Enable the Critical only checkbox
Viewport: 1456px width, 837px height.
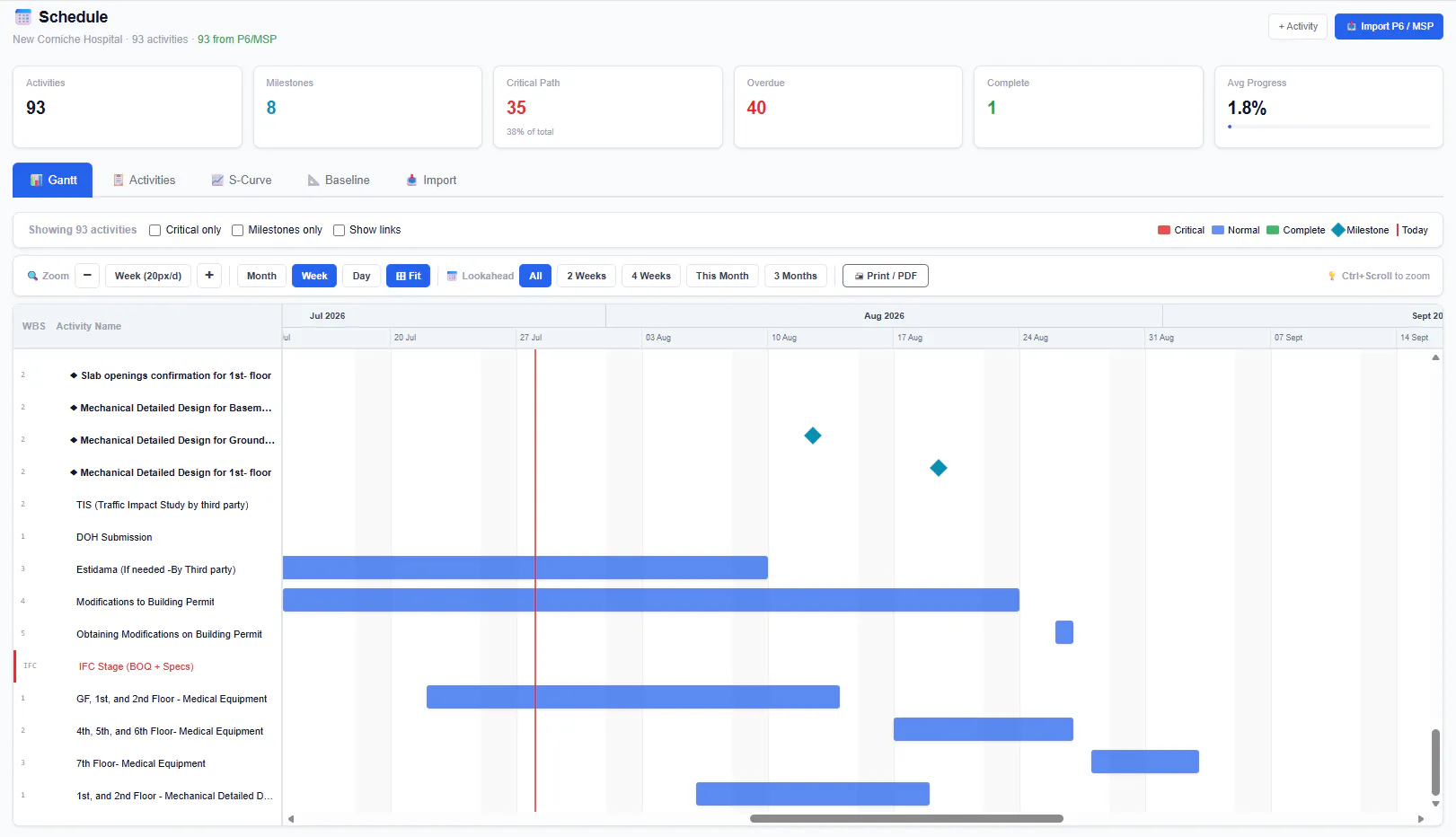[x=155, y=231]
